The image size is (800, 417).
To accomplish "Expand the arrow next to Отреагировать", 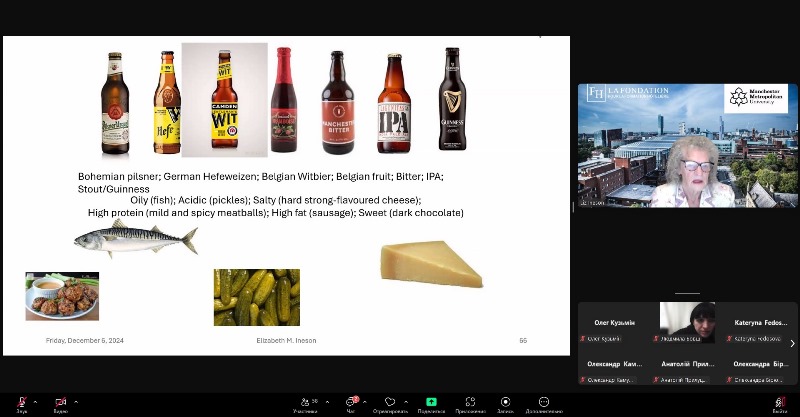I will coord(406,402).
